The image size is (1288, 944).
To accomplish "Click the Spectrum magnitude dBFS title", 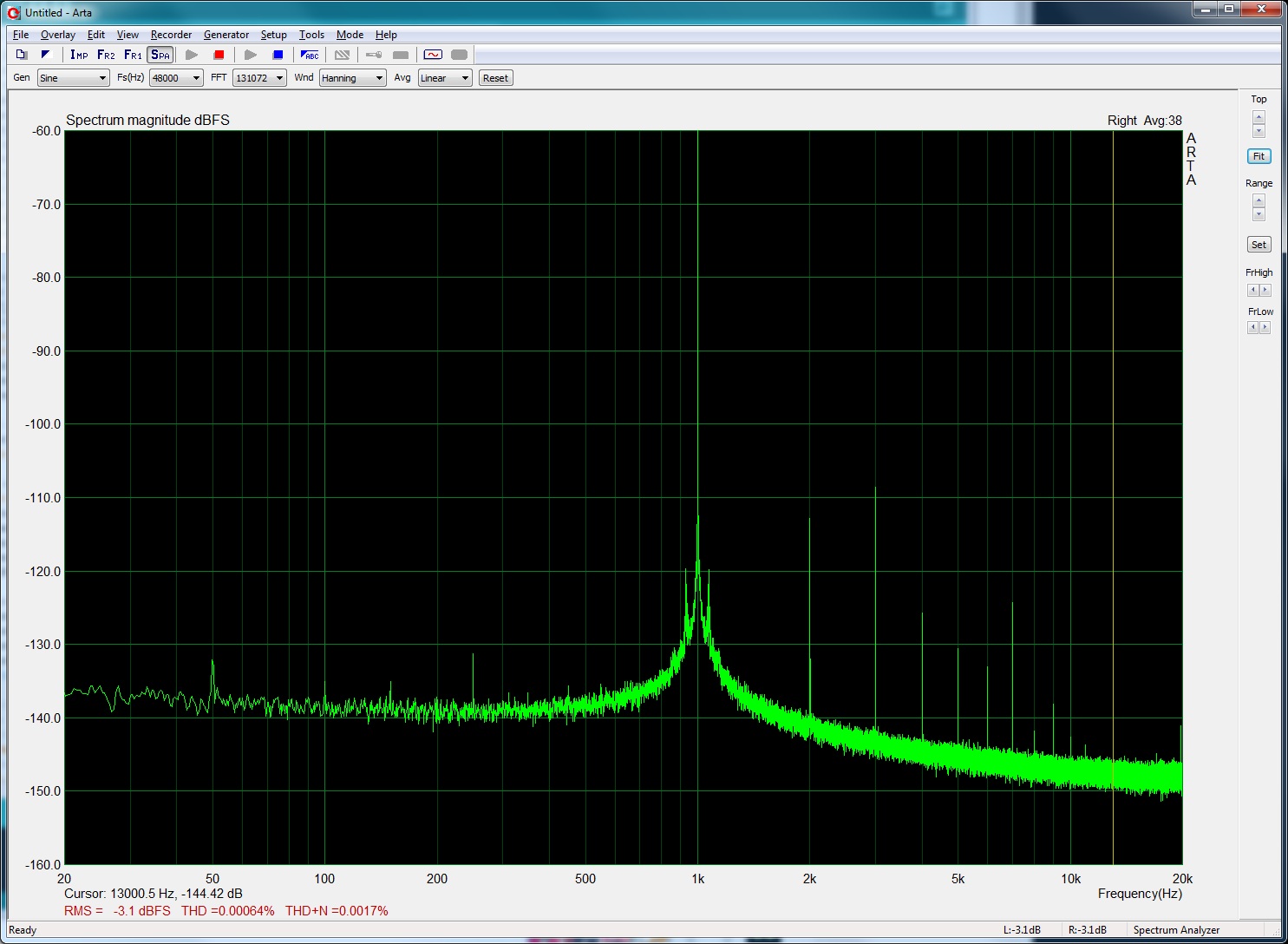I will point(147,121).
